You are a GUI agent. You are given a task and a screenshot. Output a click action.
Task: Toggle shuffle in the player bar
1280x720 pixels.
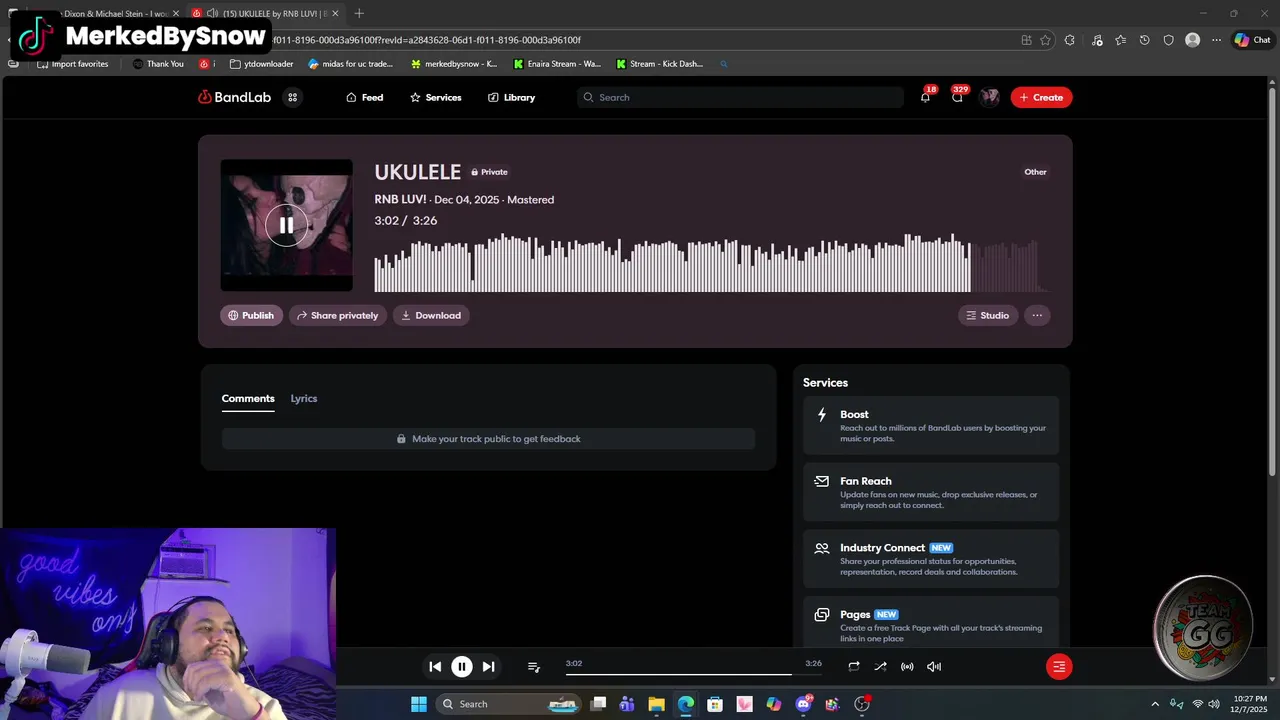(x=880, y=666)
